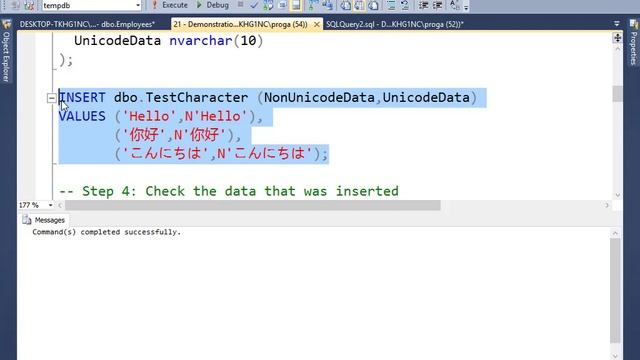Viewport: 640px width, 360px height.
Task: Start the Debug button
Action: 213,5
